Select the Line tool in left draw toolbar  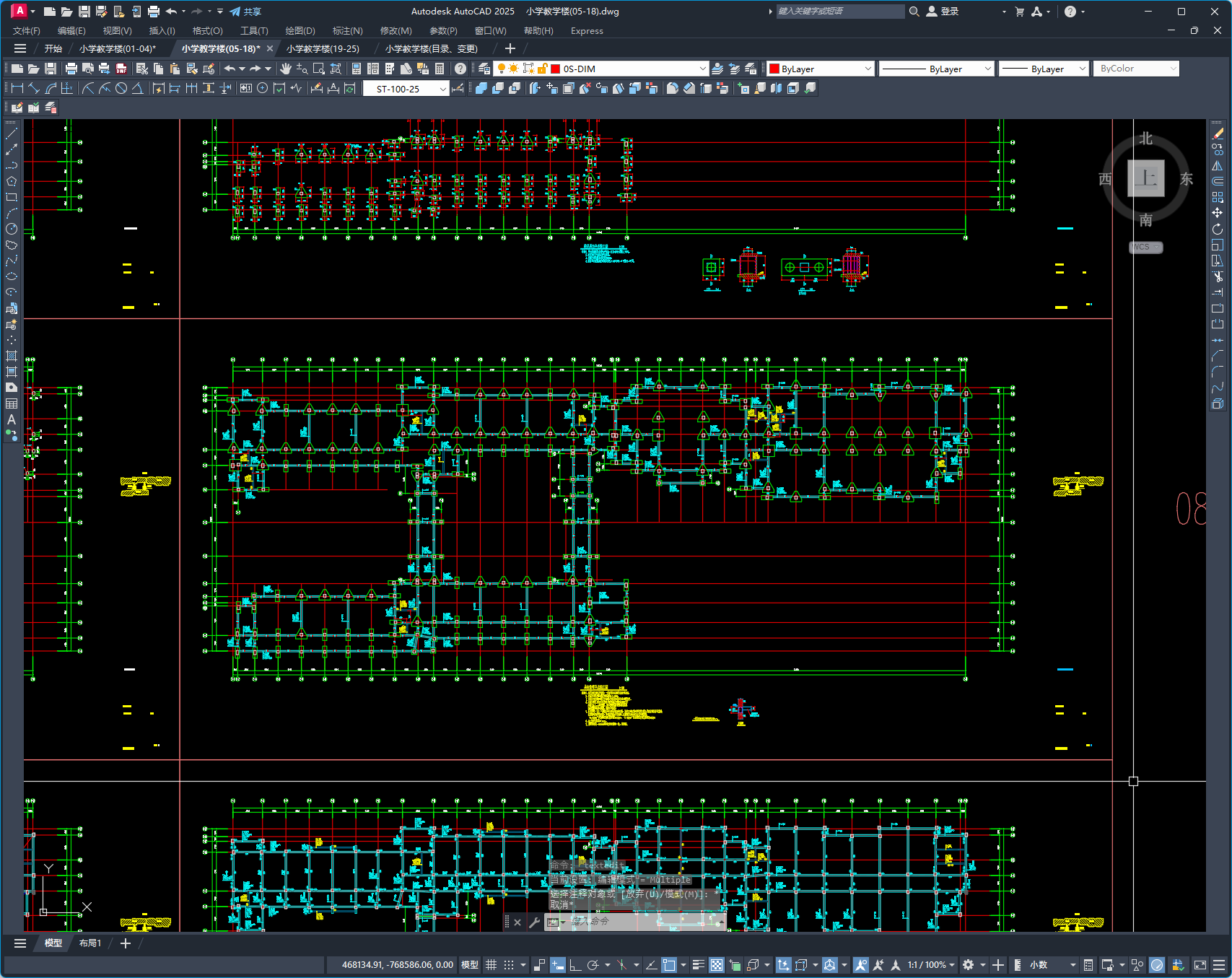tap(12, 134)
